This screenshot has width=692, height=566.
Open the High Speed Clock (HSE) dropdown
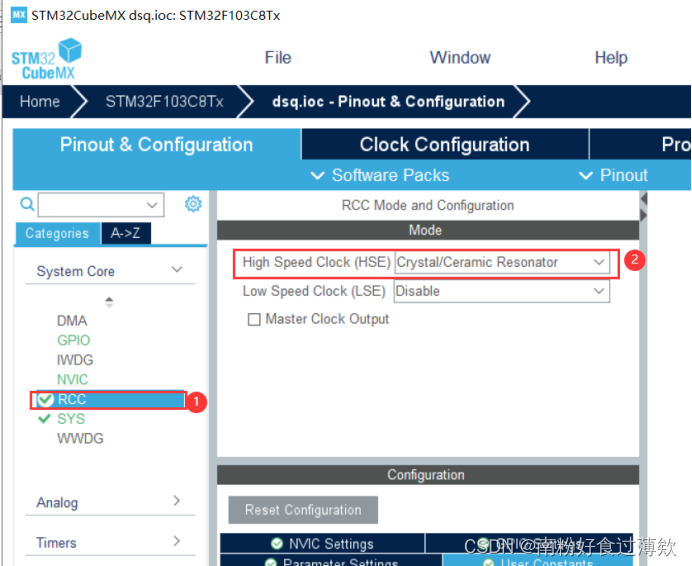(502, 262)
